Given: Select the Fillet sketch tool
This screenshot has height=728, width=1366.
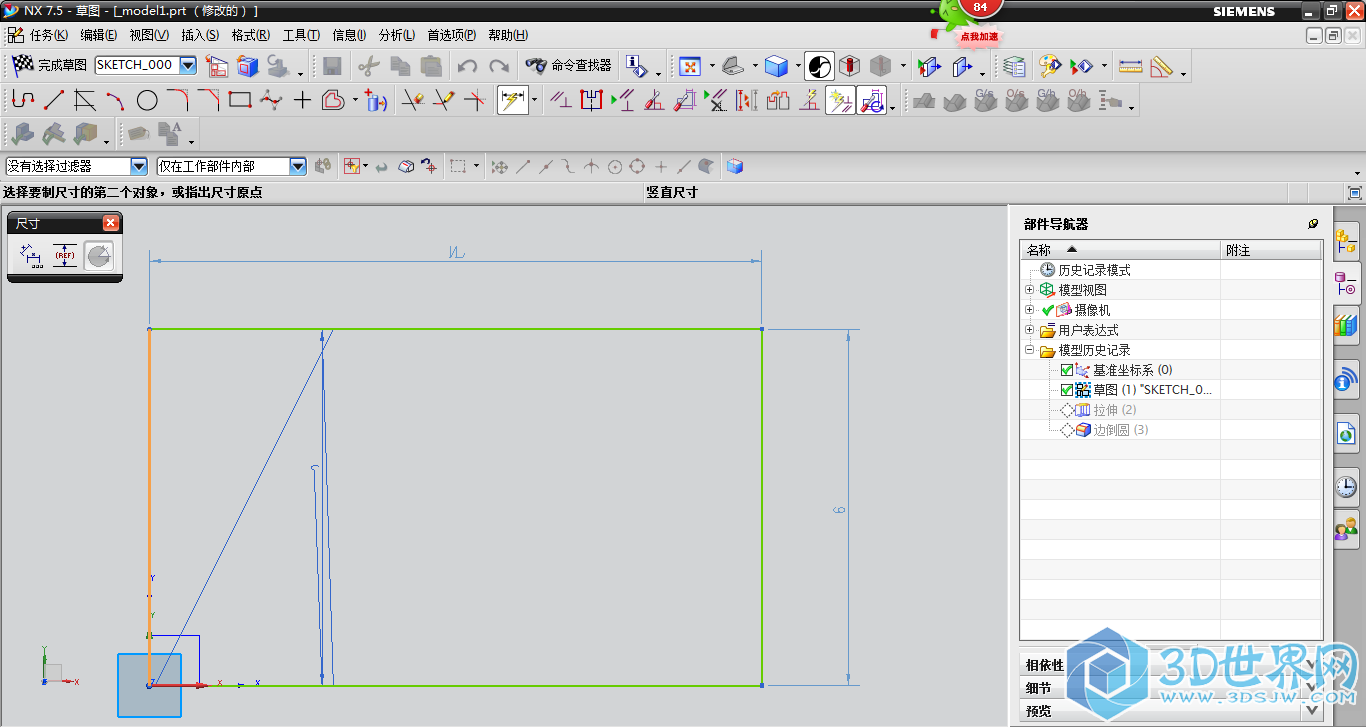Looking at the screenshot, I should click(x=178, y=100).
